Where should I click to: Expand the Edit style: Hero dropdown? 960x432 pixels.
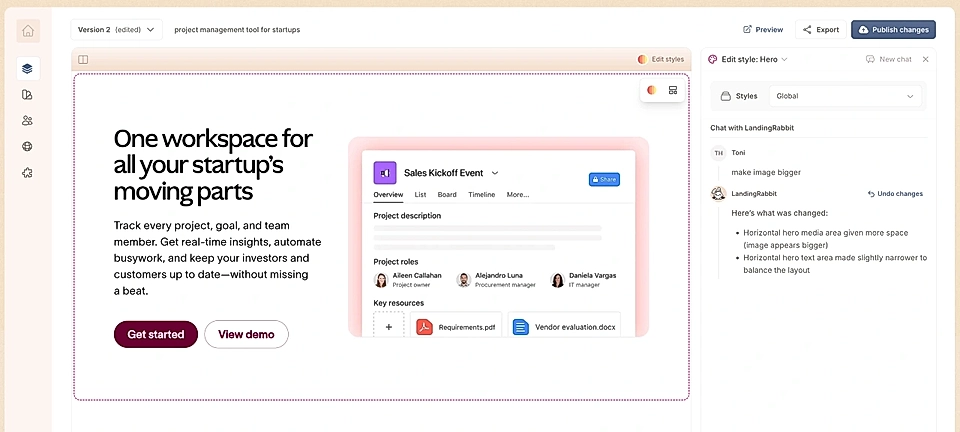pos(748,59)
